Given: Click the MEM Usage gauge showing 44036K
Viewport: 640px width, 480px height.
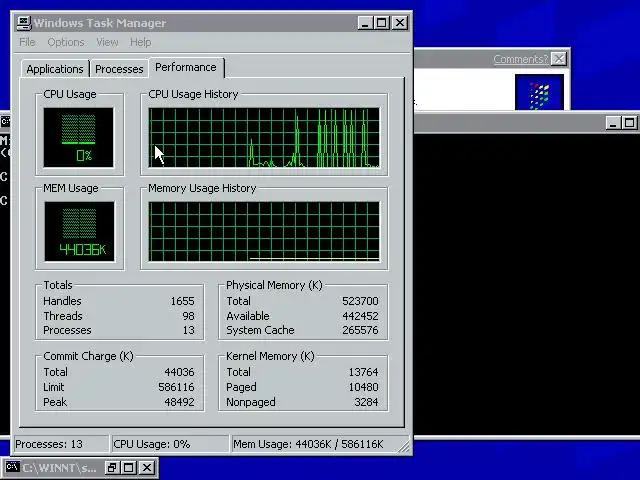Looking at the screenshot, I should 80,231.
